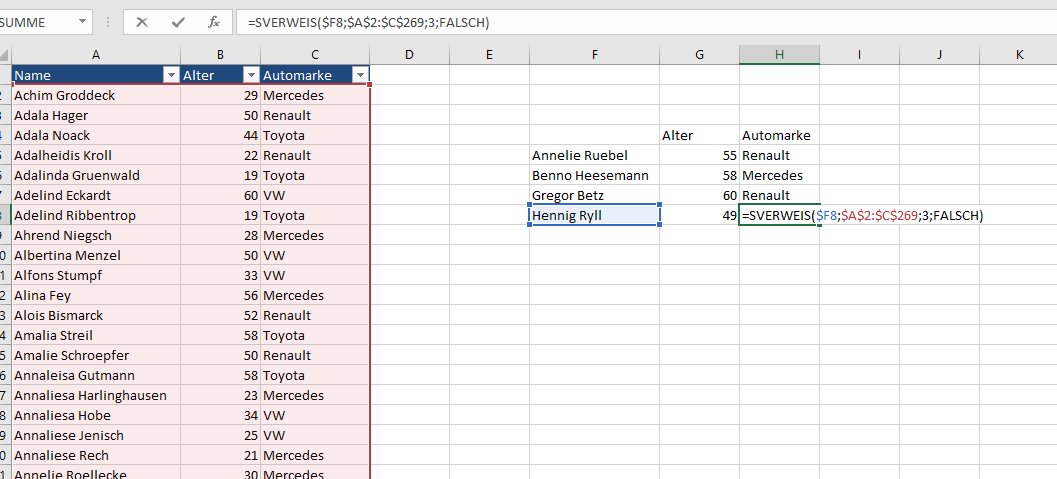Click the cell with Albertina Menzel
The image size is (1057, 479).
pos(96,255)
